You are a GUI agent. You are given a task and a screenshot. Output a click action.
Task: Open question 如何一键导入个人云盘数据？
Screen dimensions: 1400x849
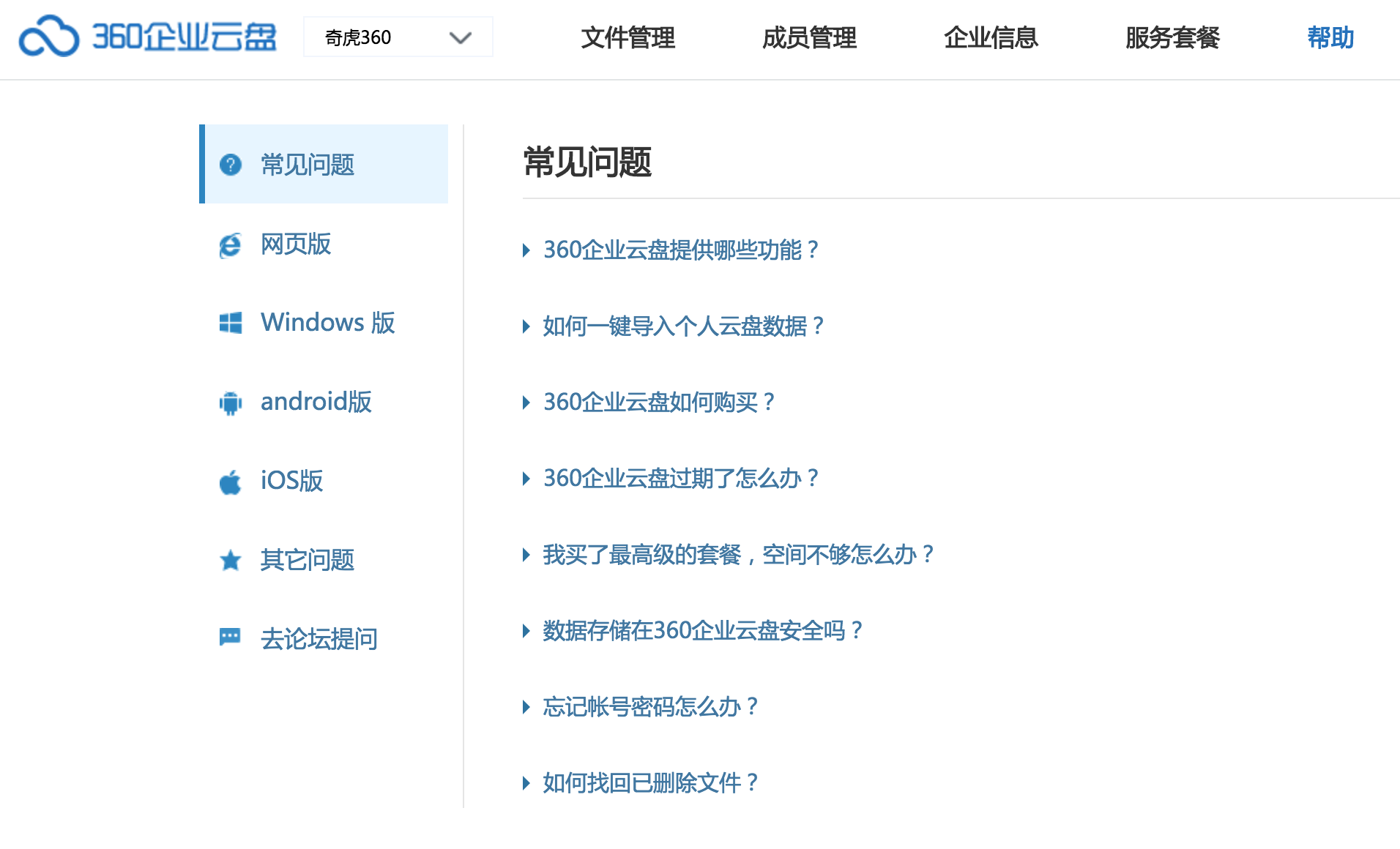(684, 326)
